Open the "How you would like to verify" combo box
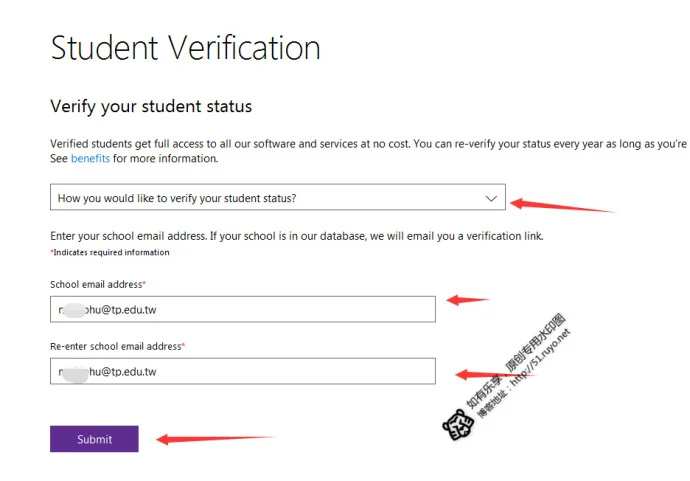 (x=270, y=198)
